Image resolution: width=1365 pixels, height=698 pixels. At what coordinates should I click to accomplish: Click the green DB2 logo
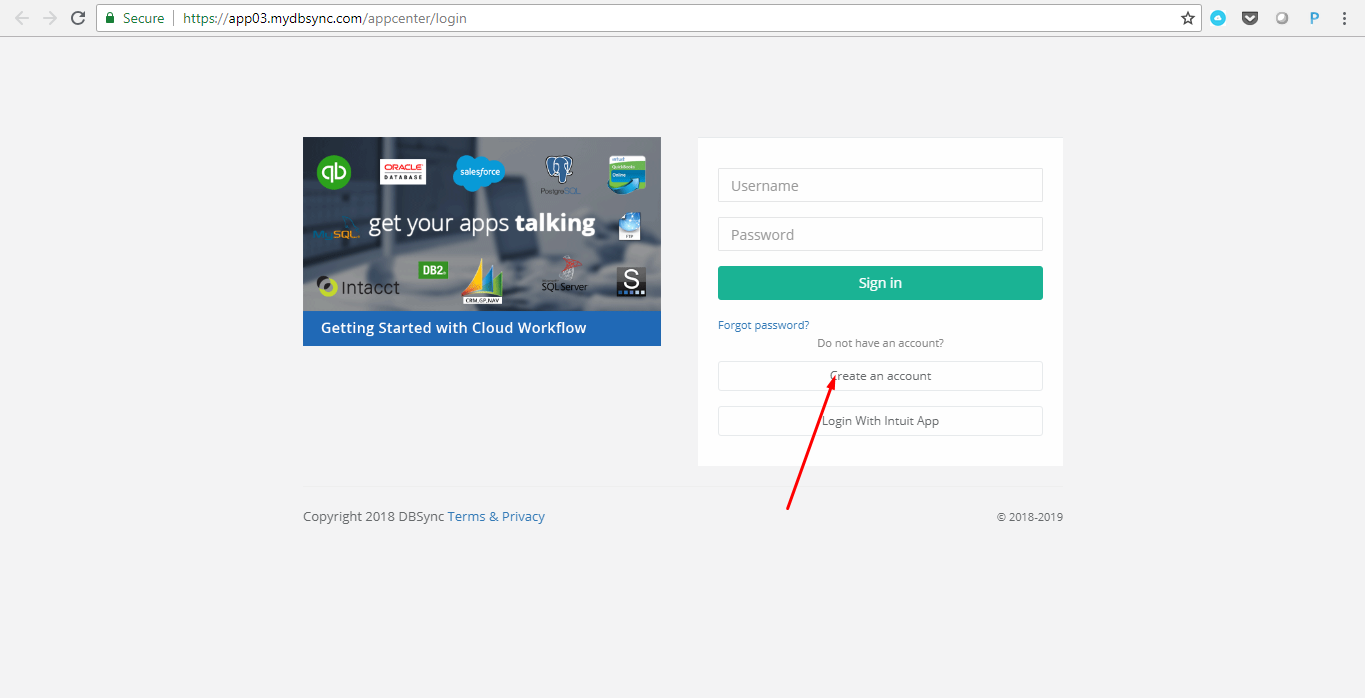click(433, 270)
